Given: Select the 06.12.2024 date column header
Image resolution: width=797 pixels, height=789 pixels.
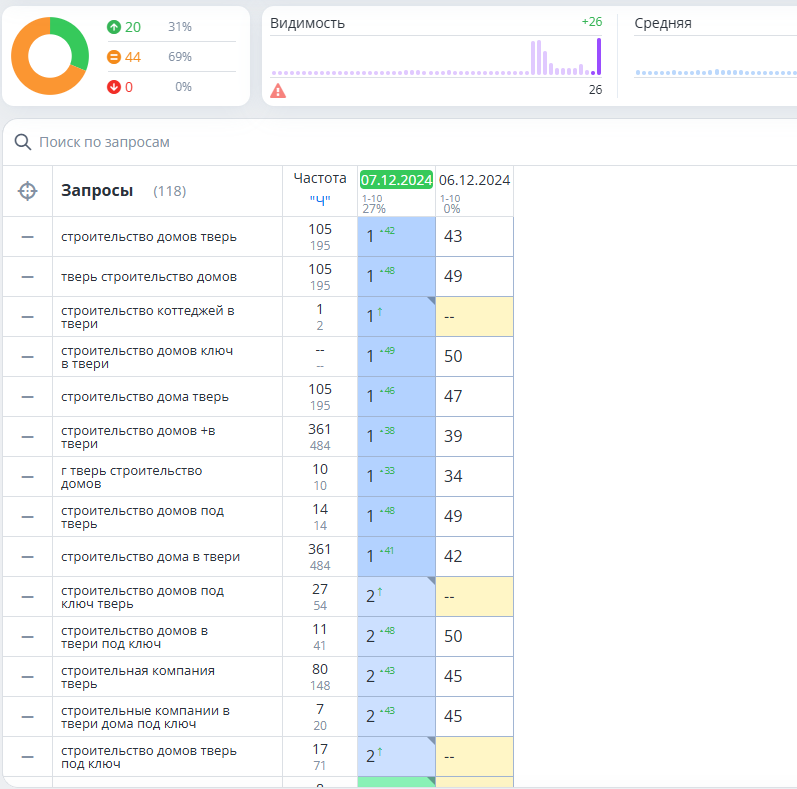Looking at the screenshot, I should click(474, 180).
